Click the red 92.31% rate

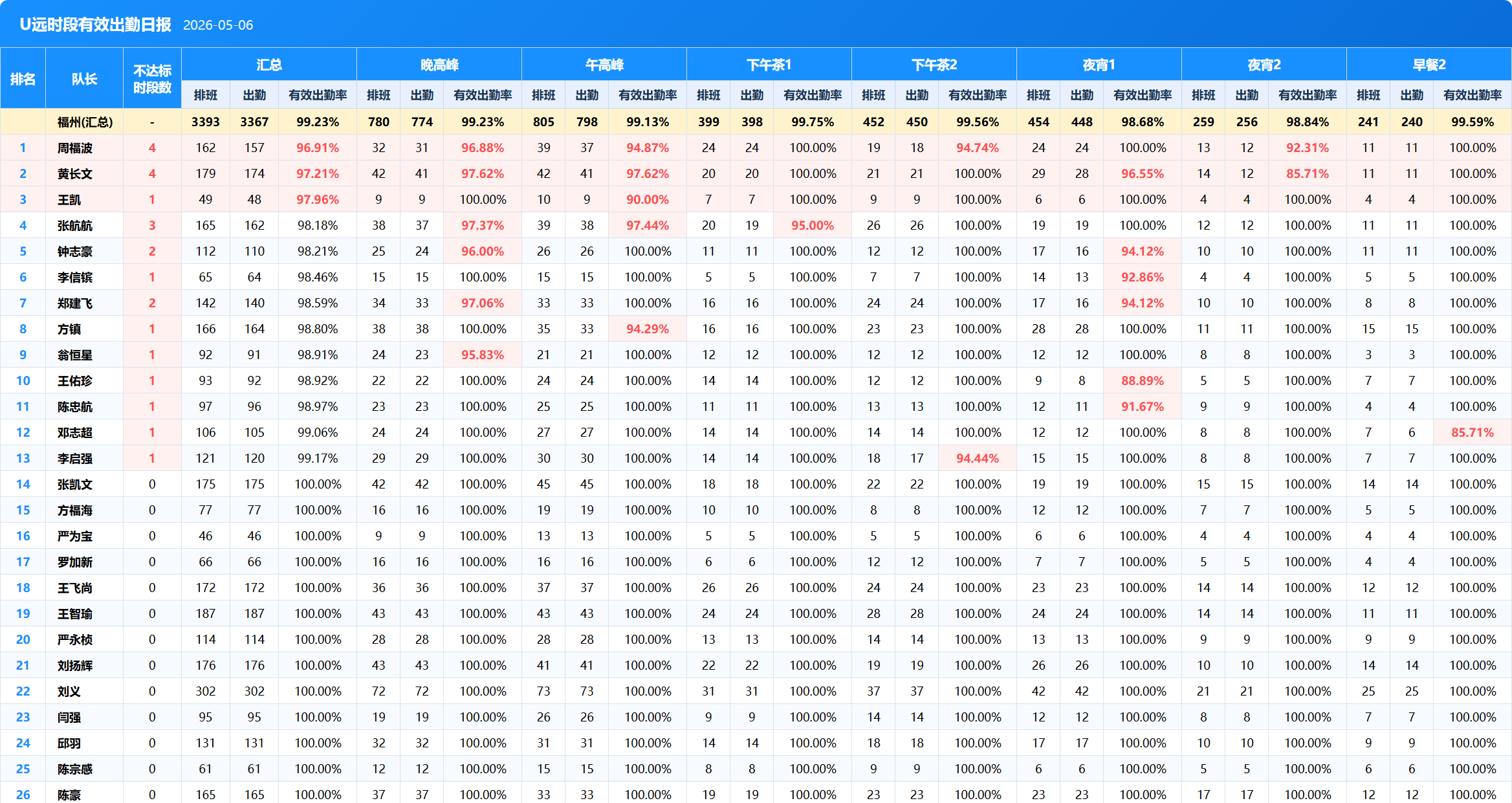coord(1308,148)
